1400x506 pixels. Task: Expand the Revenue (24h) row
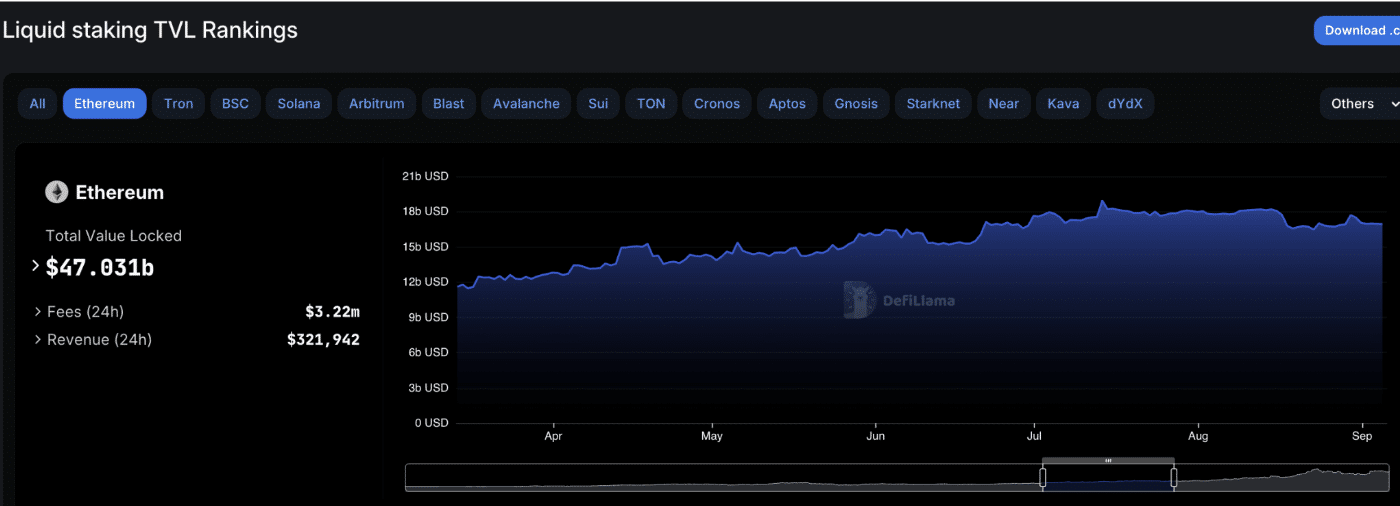click(x=38, y=340)
